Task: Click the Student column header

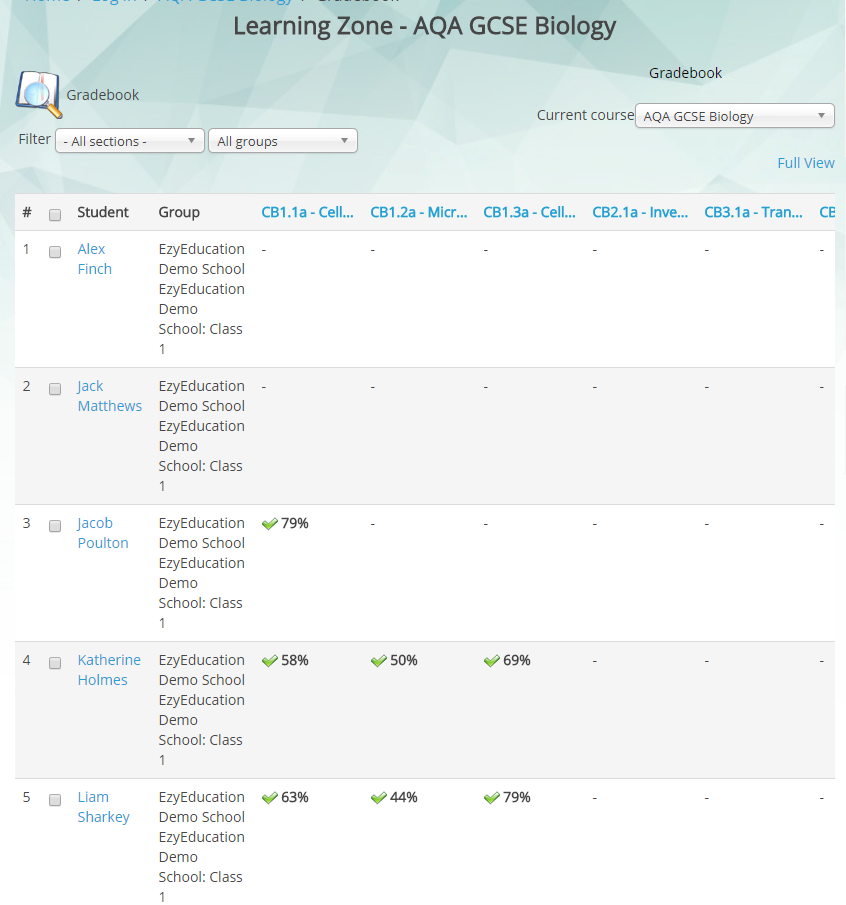Action: click(103, 212)
